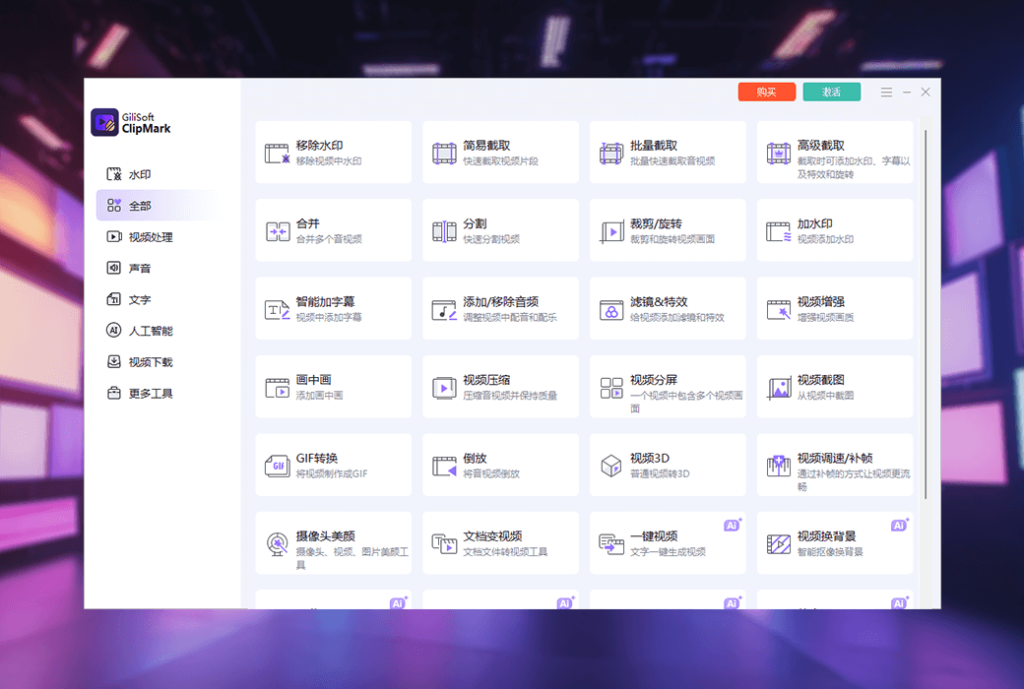1024x689 pixels.
Task: Open the 移除水印 watermark removal tool icon
Action: [277, 153]
